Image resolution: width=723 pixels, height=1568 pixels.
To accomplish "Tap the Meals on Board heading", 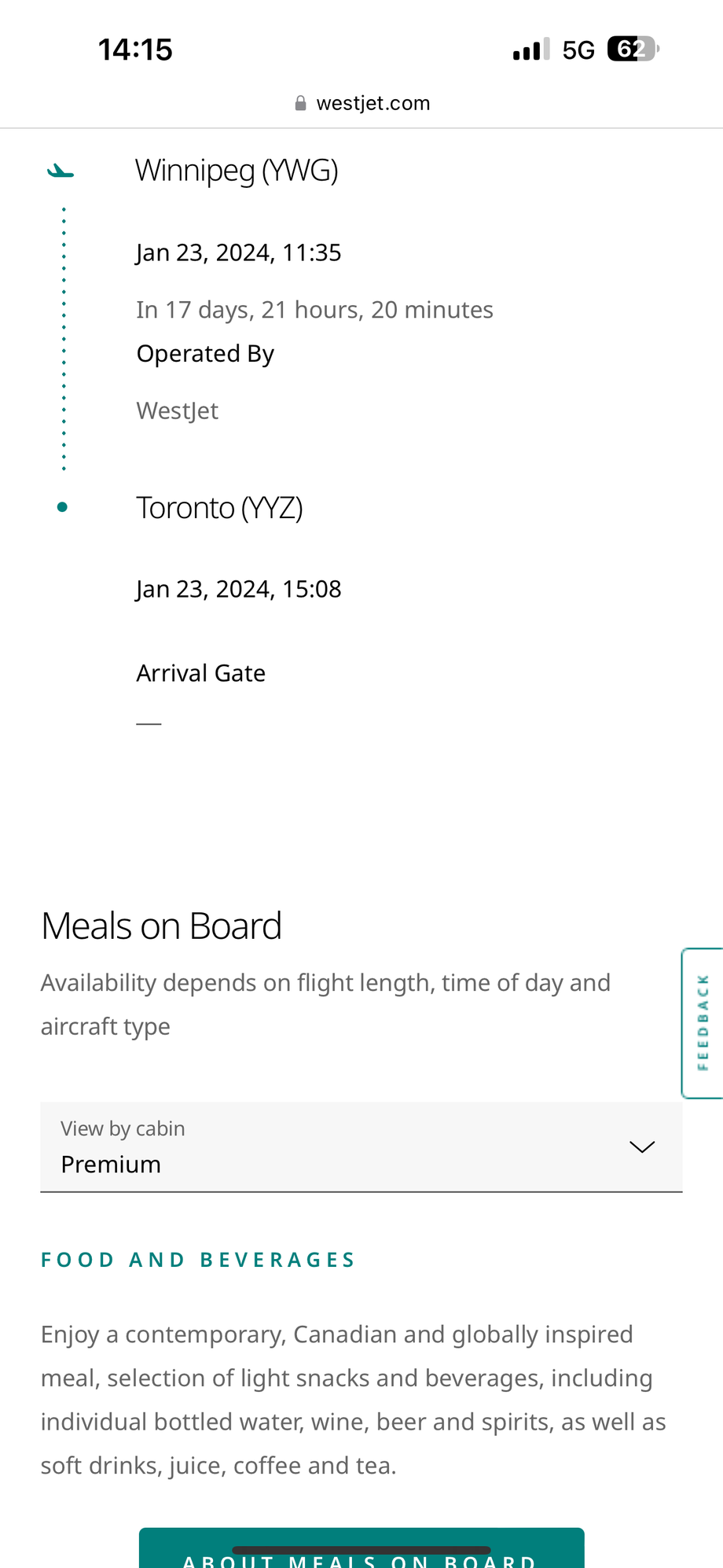I will pyautogui.click(x=161, y=926).
